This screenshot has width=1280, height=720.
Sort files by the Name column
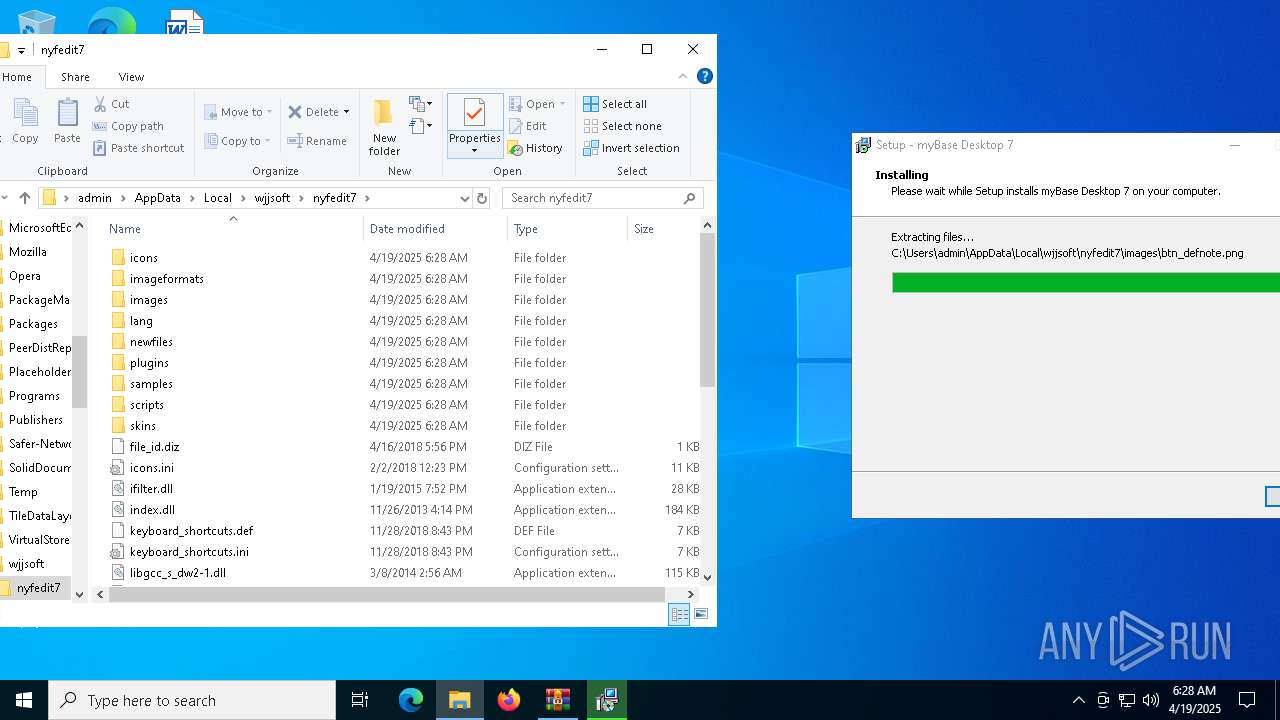click(x=232, y=229)
